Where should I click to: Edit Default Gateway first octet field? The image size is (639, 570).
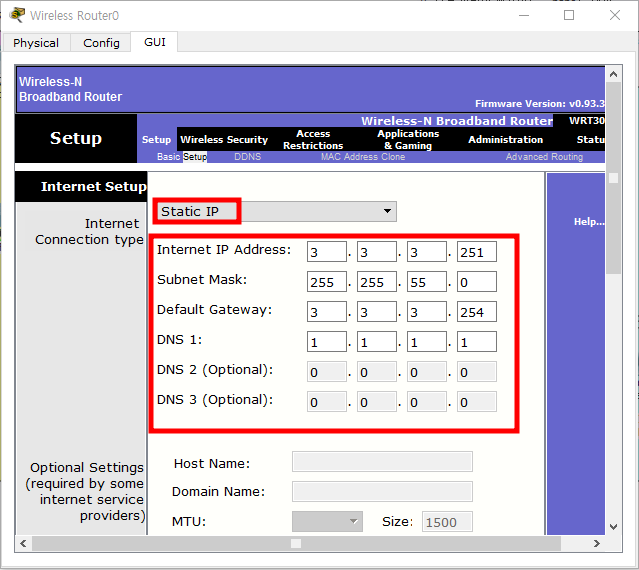click(327, 312)
